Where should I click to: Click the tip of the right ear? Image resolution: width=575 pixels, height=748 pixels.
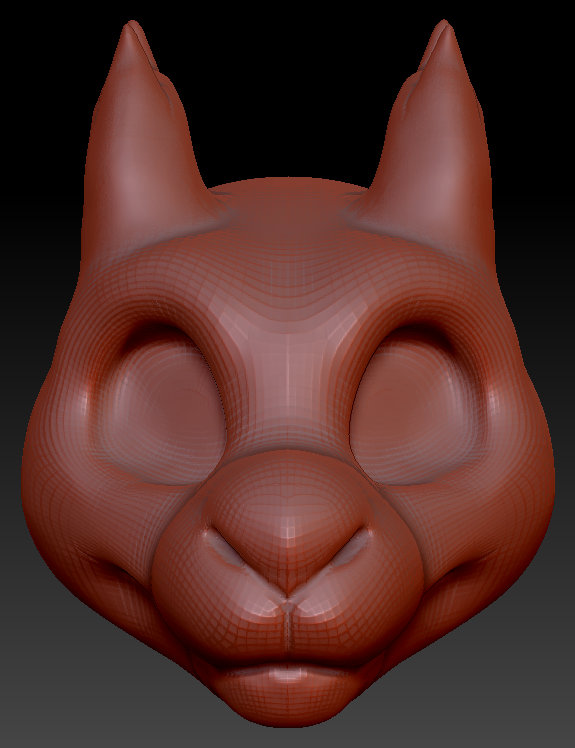(445, 28)
